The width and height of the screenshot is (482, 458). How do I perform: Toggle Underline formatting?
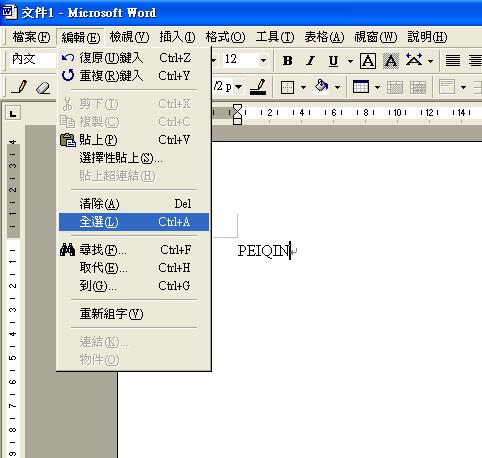click(333, 61)
